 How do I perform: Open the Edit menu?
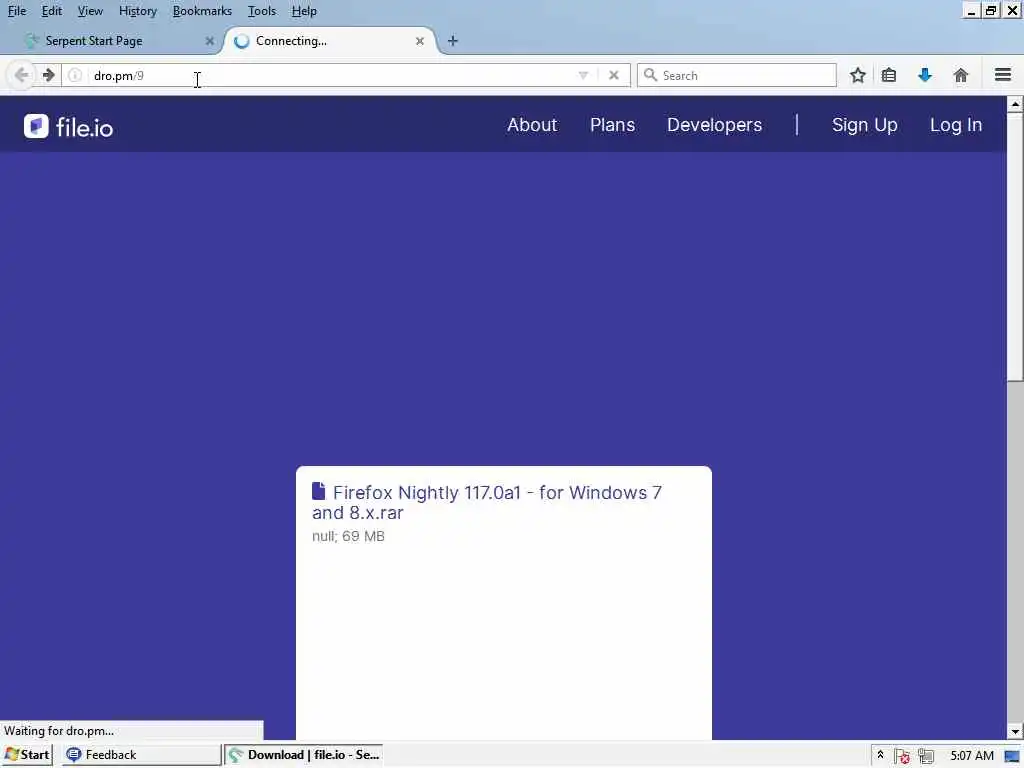coord(52,11)
